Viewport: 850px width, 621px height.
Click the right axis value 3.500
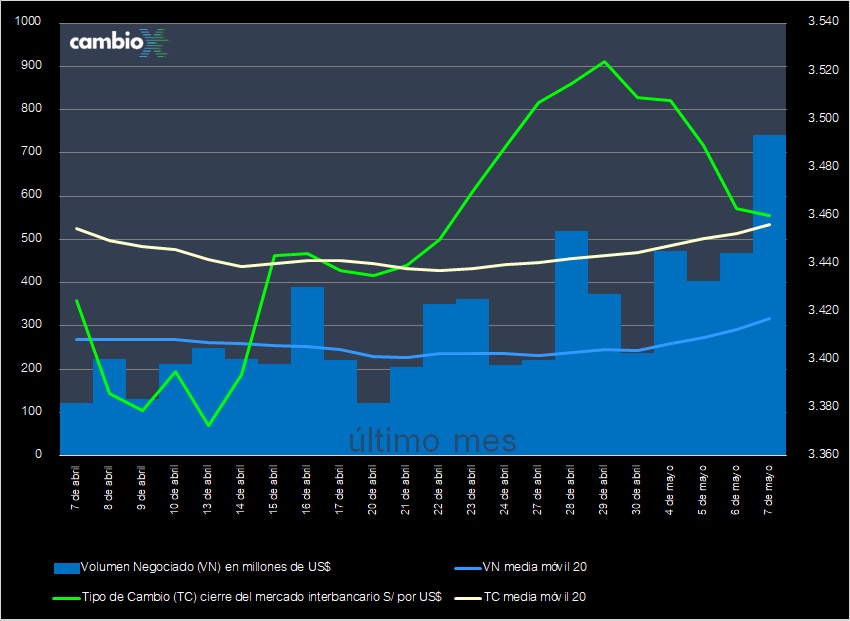coord(823,118)
